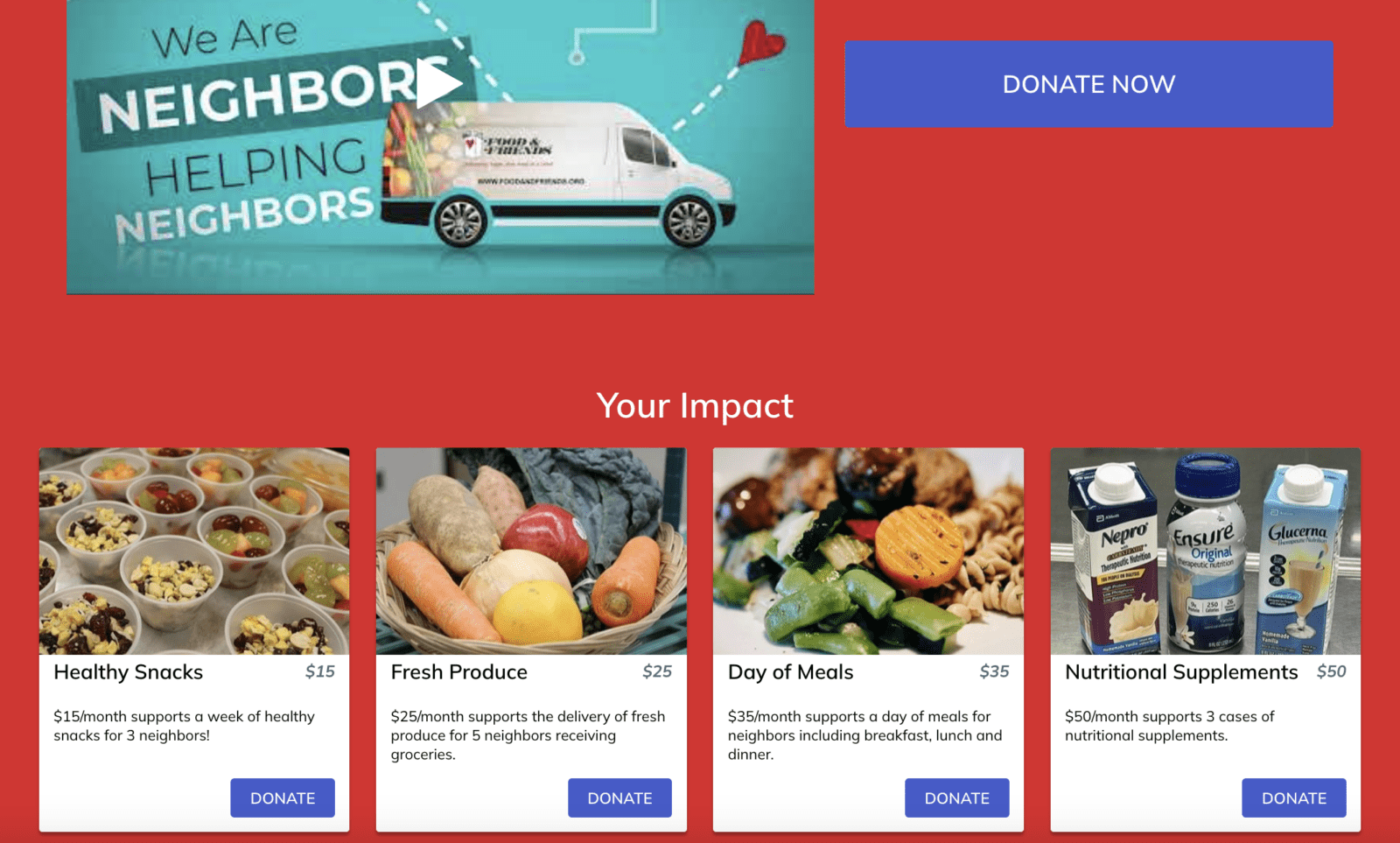Image resolution: width=1400 pixels, height=843 pixels.
Task: Click the Your Impact heading
Action: click(x=695, y=406)
